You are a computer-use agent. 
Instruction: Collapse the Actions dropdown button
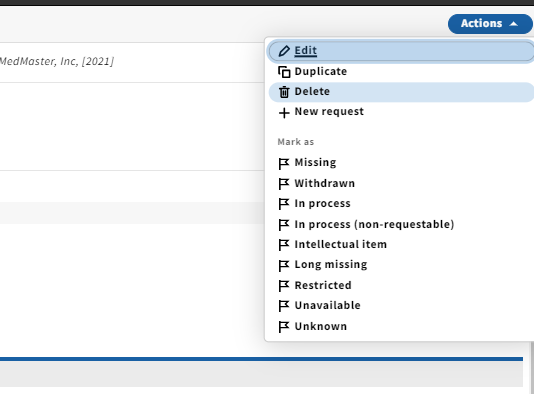pos(490,23)
